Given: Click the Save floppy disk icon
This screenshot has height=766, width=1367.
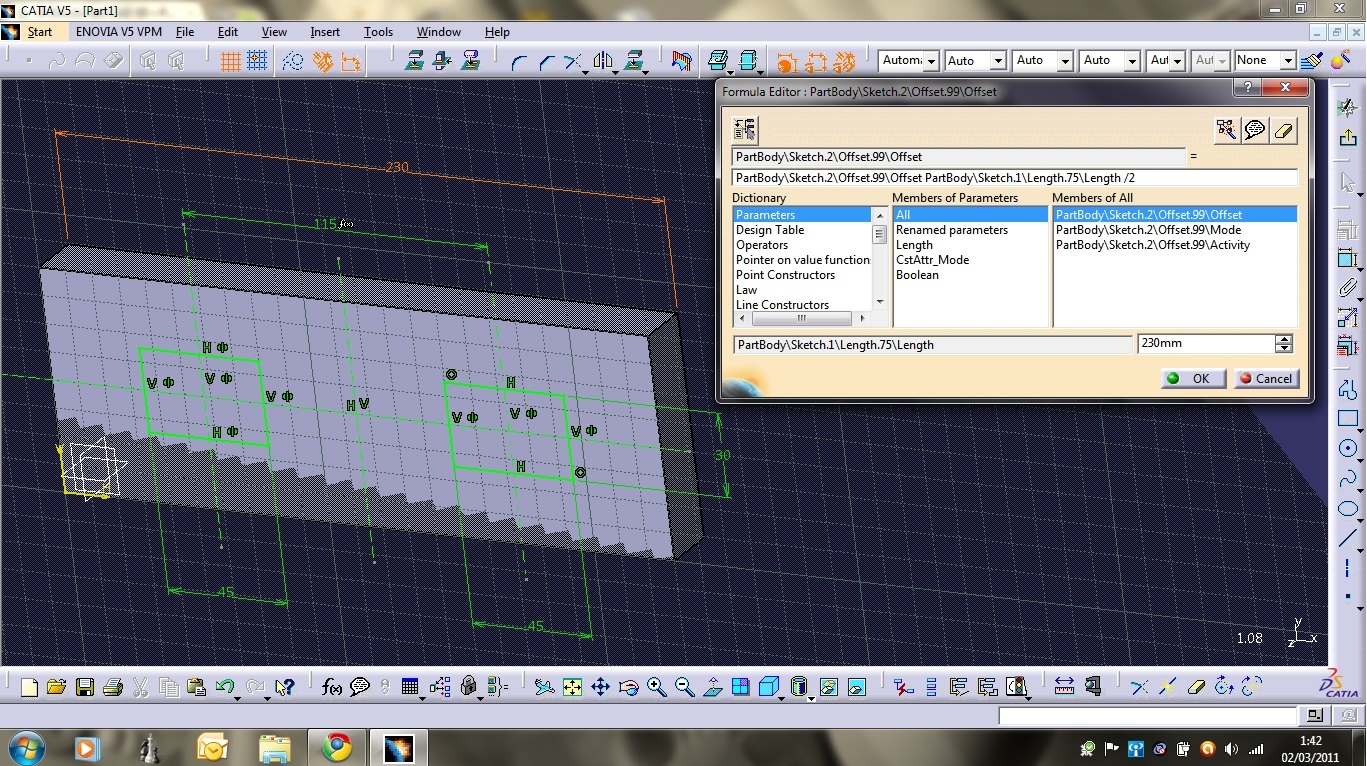Looking at the screenshot, I should pyautogui.click(x=84, y=686).
